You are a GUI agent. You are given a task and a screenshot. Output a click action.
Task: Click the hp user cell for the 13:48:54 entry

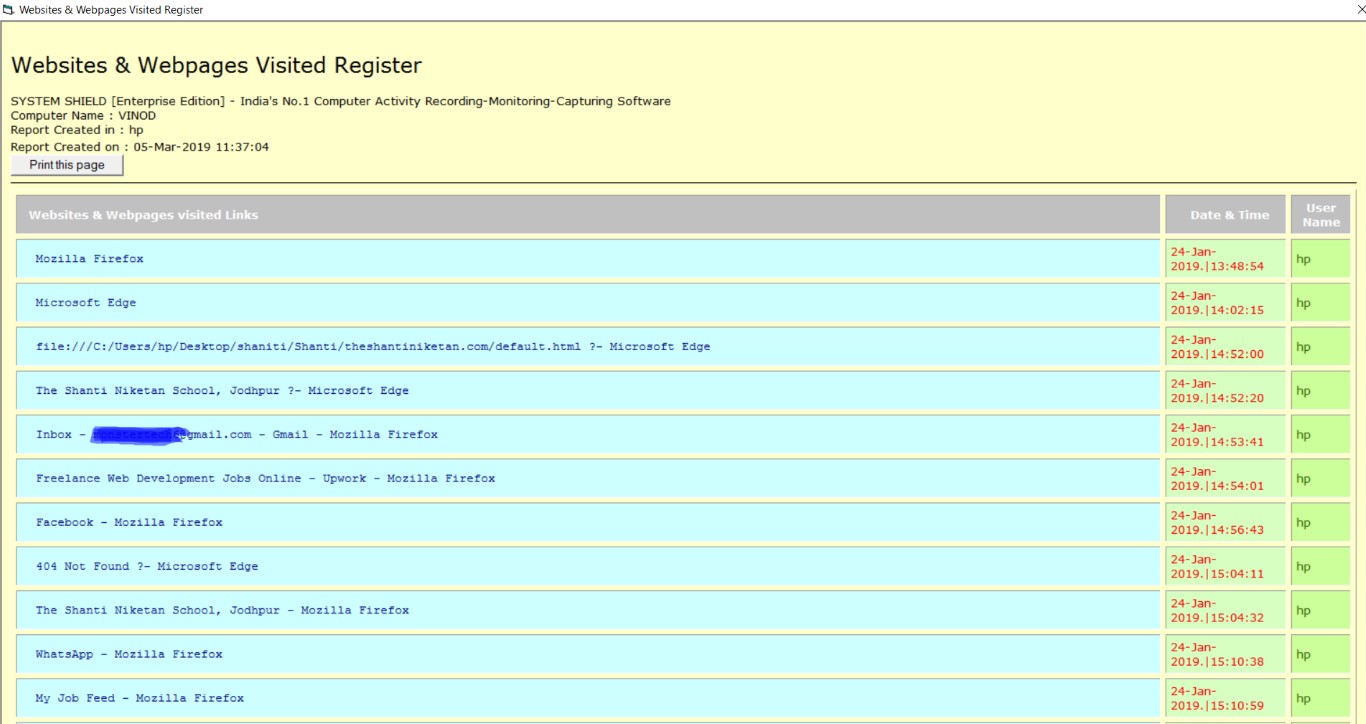coord(1321,259)
